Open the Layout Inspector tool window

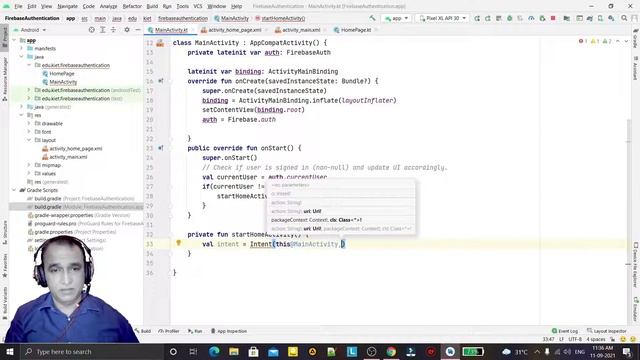click(x=607, y=331)
